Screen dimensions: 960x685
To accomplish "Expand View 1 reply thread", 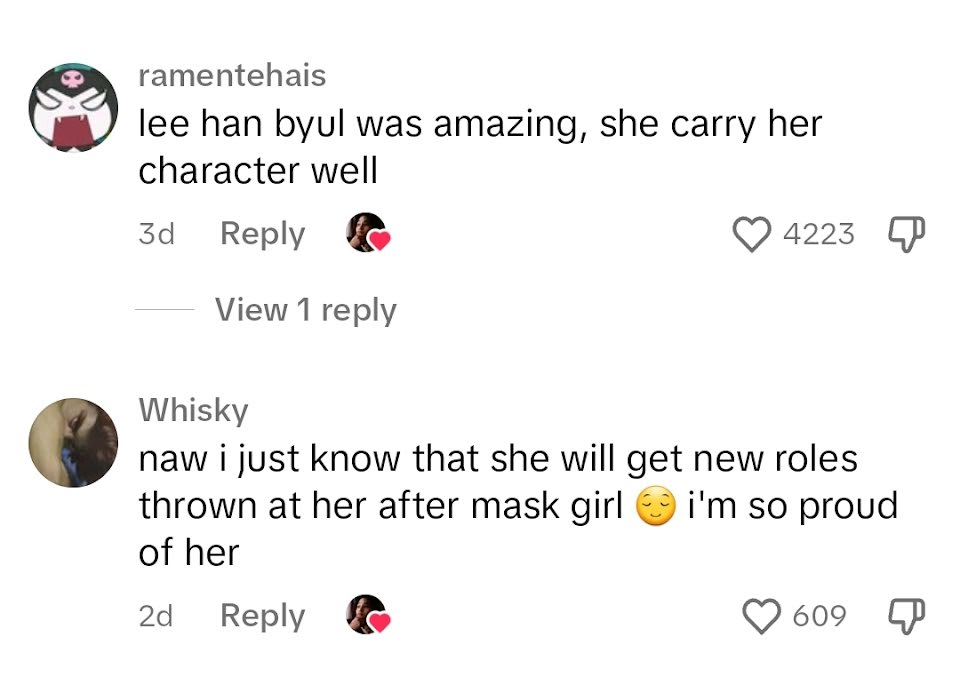I will tap(306, 310).
